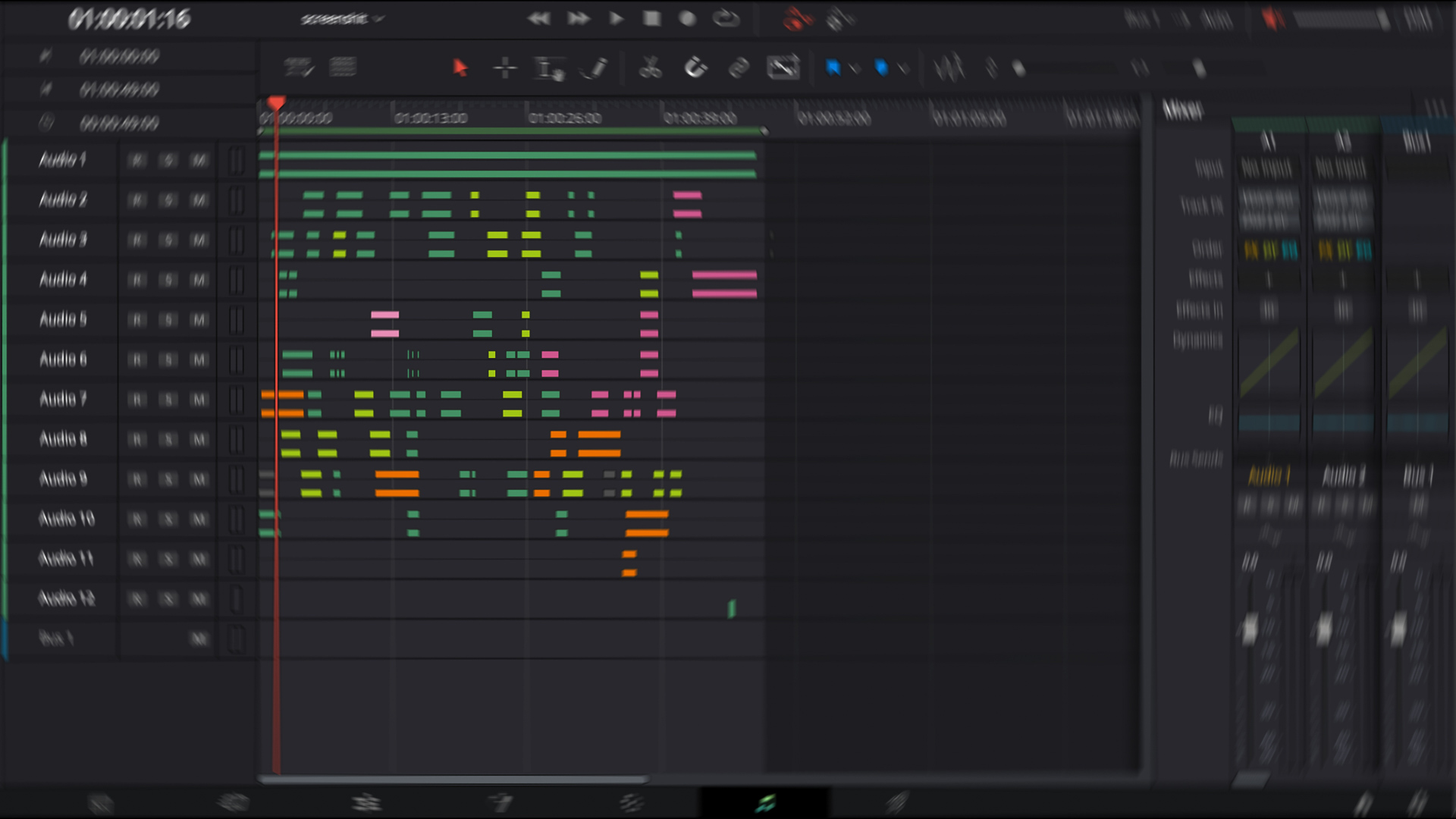Select the Range Selection crosshair tool
Viewport: 1456px width, 819px height.
point(504,68)
